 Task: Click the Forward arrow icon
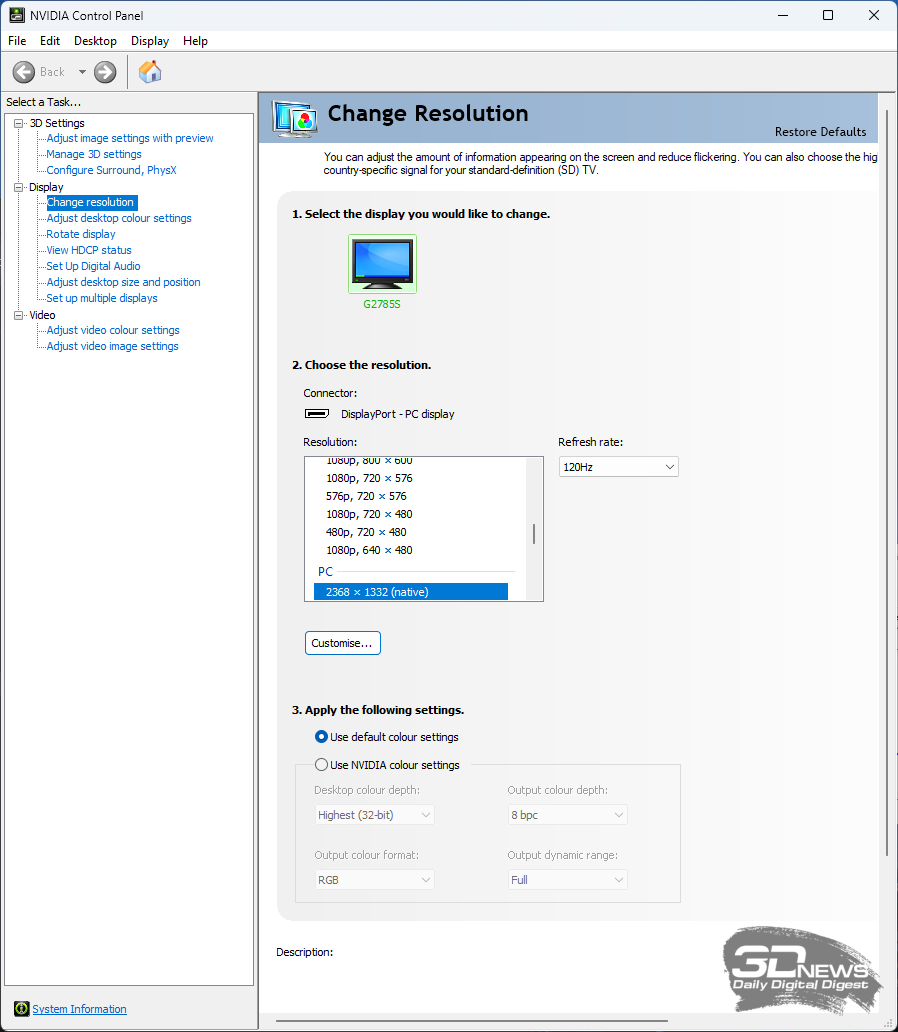[105, 72]
